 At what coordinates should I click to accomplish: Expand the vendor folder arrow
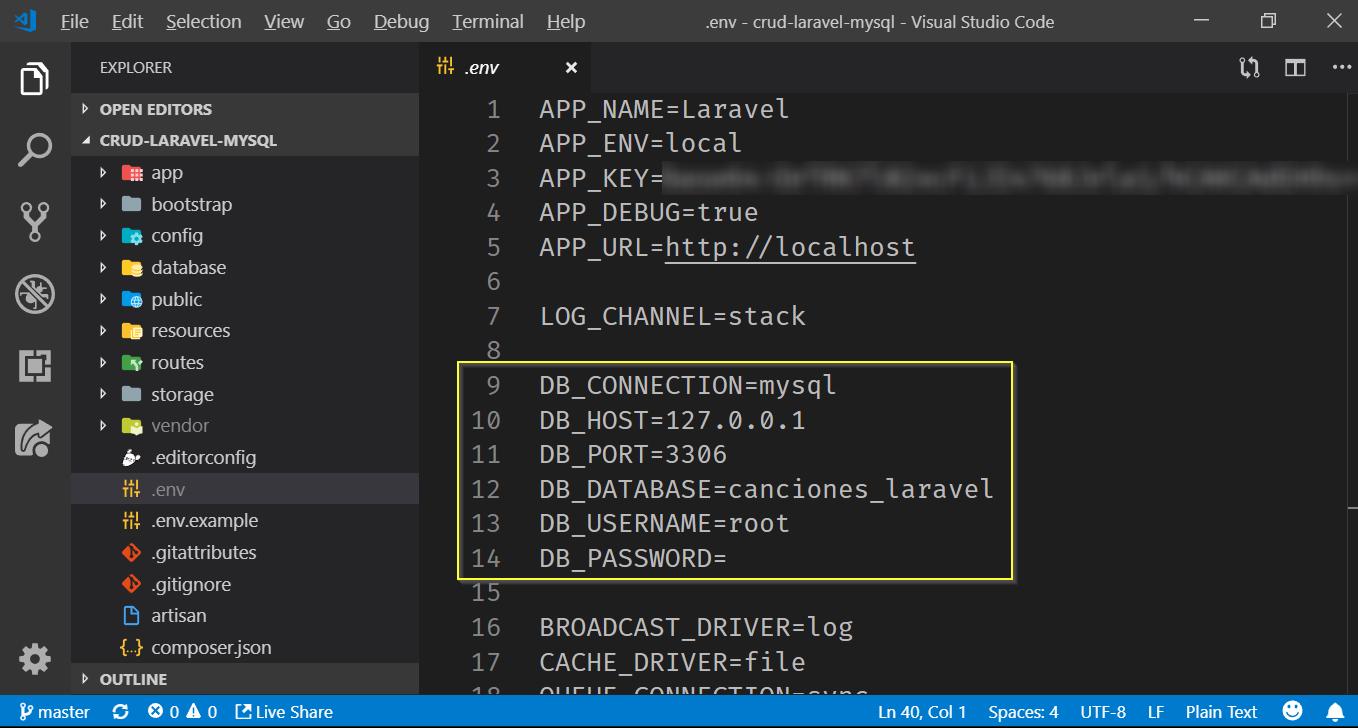click(103, 426)
